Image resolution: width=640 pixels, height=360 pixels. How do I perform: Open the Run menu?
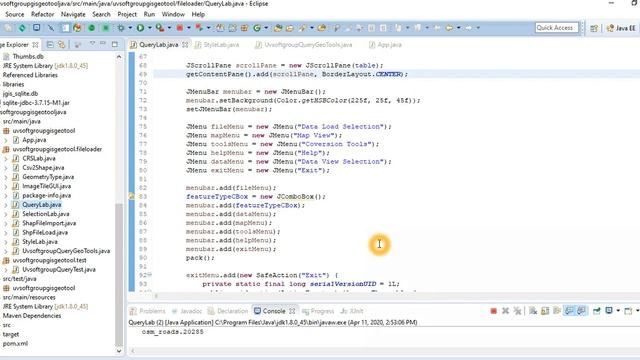[x=149, y=14]
